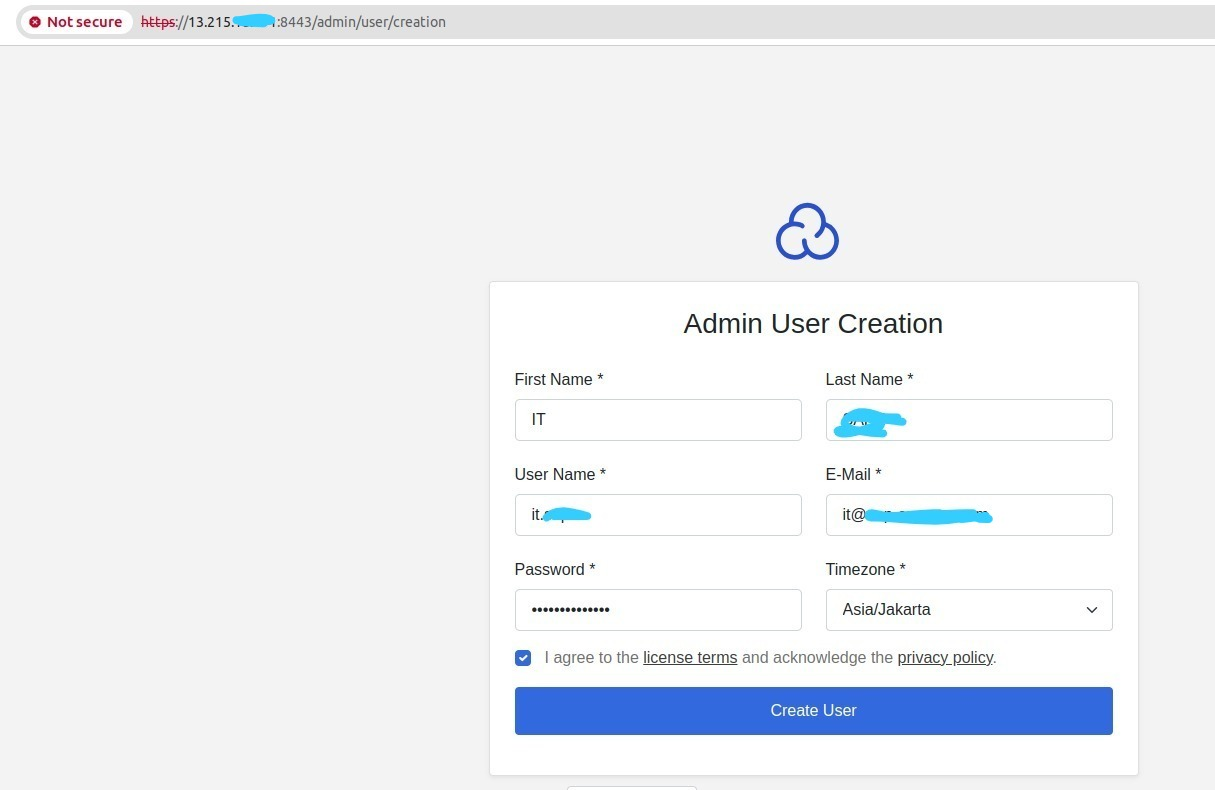Toggle the license terms agreement box
This screenshot has height=790, width=1215.
523,657
